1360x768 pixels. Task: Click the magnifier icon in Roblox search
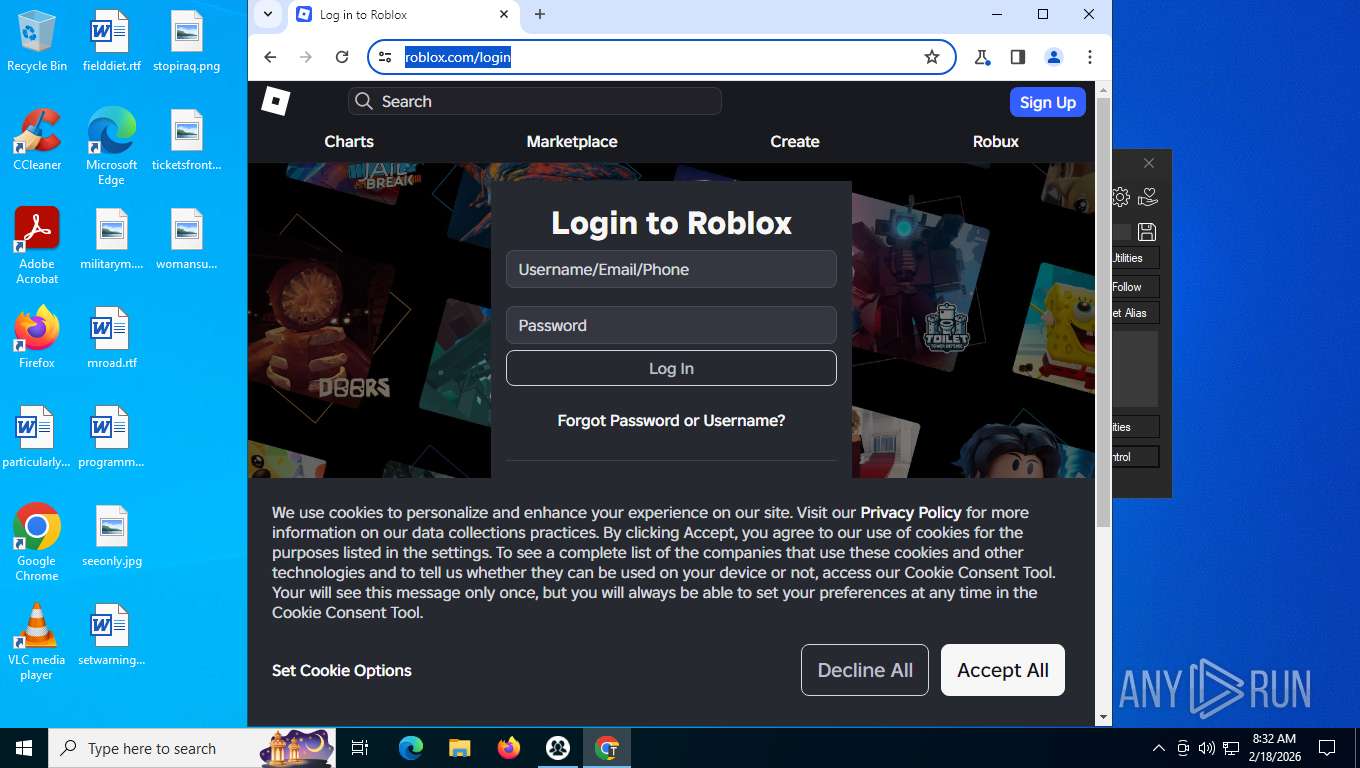click(x=365, y=101)
